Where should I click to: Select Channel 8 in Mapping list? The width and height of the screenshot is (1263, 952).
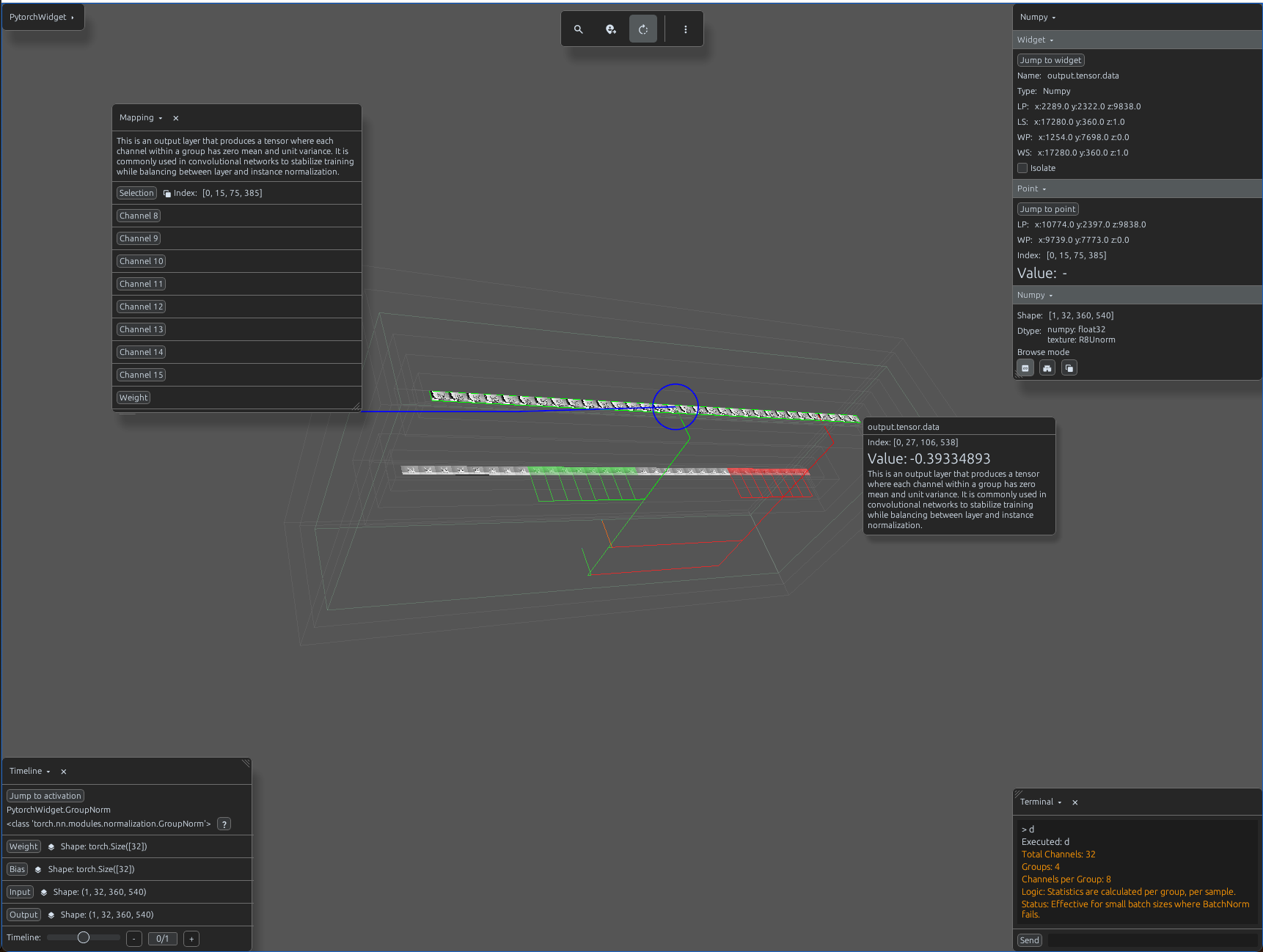click(139, 216)
